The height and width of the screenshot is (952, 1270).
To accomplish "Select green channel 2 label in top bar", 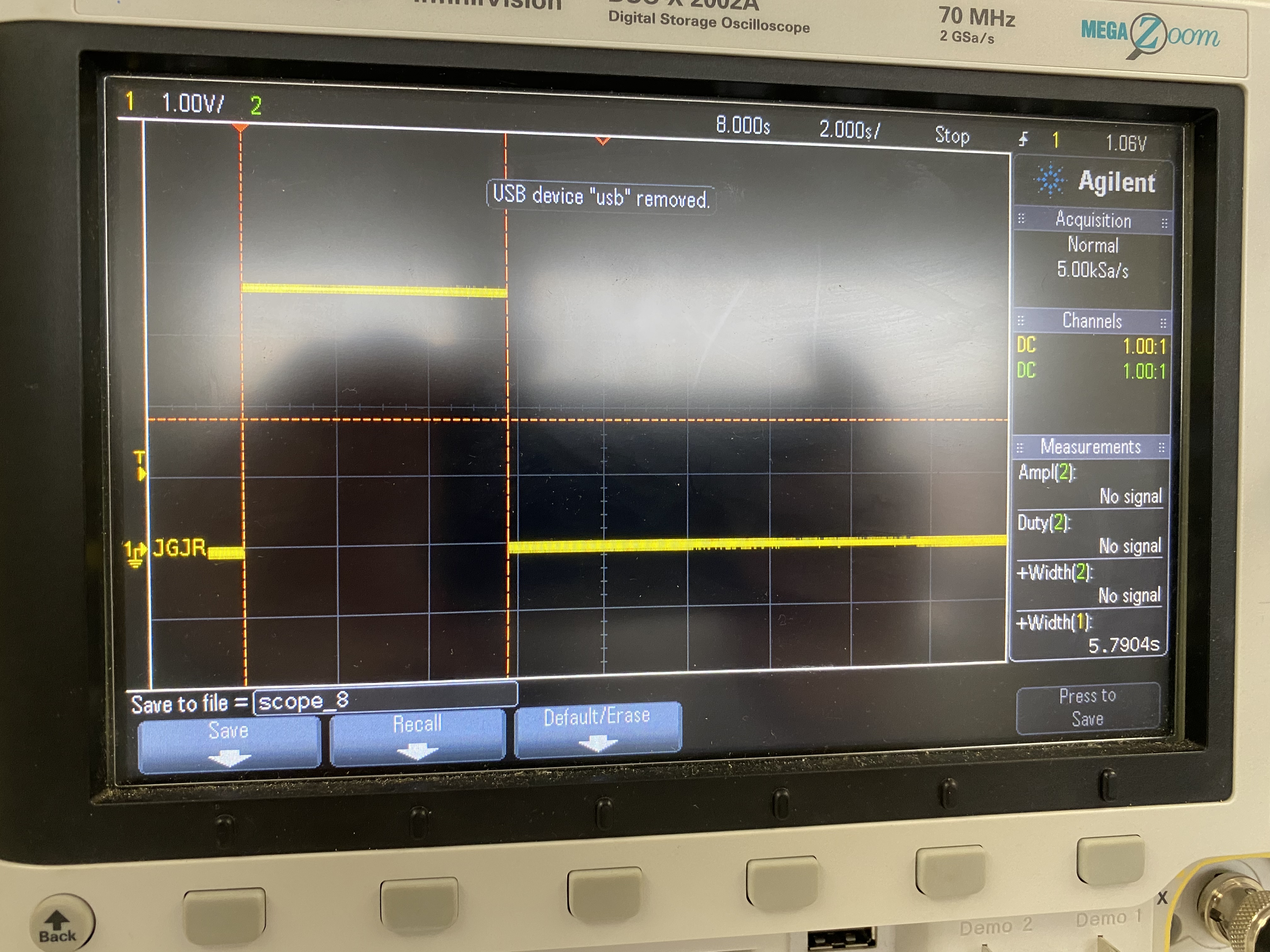I will click(x=256, y=105).
